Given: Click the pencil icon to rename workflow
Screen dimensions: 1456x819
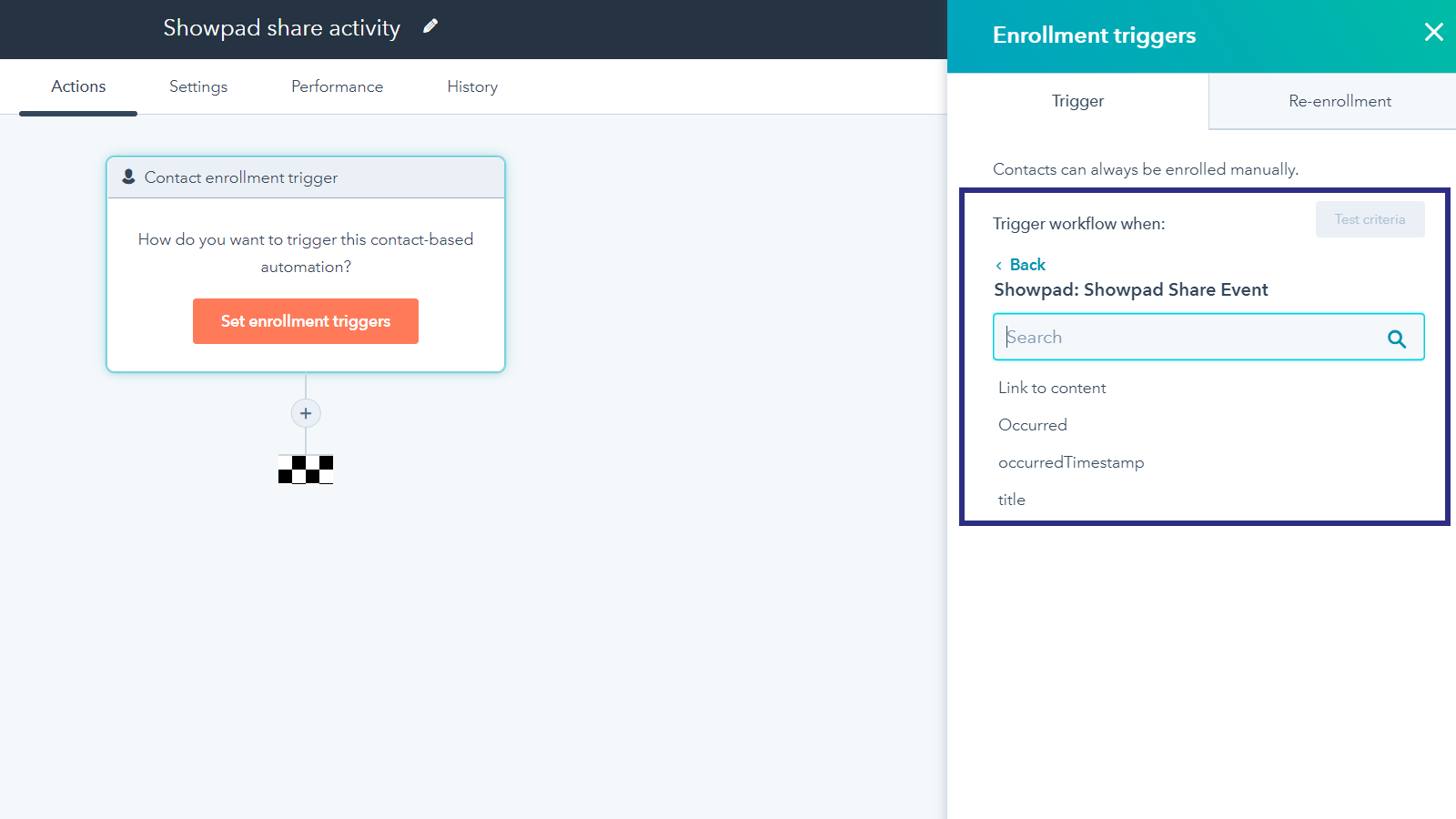Looking at the screenshot, I should 430,26.
